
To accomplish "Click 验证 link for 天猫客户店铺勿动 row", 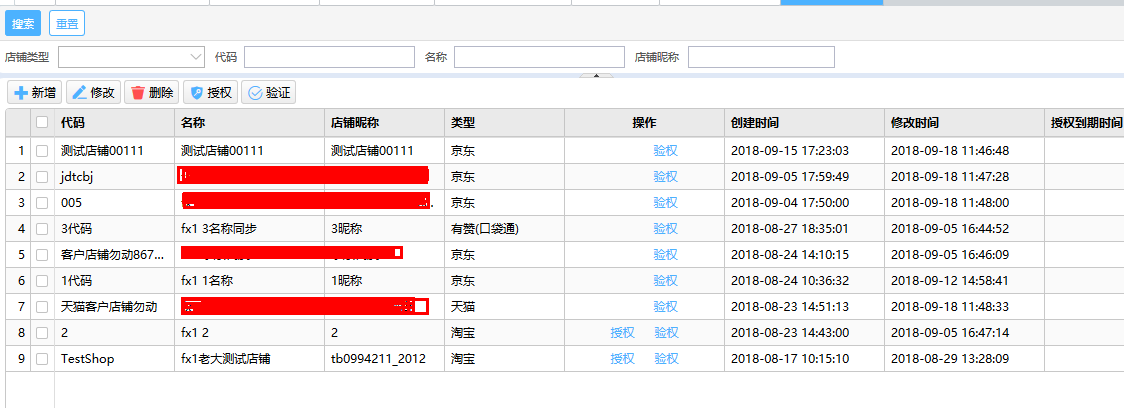I will click(x=665, y=307).
